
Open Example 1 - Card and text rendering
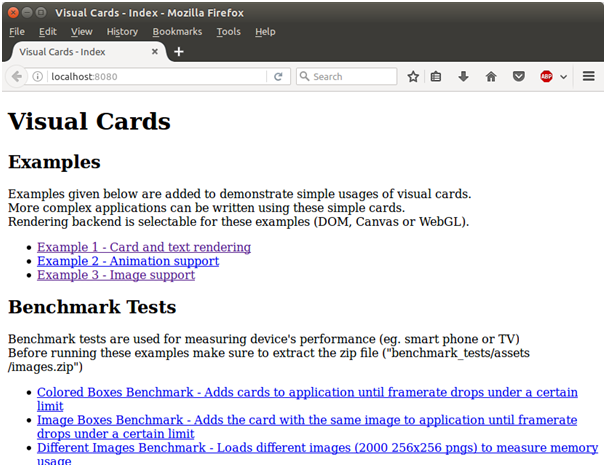coord(144,247)
